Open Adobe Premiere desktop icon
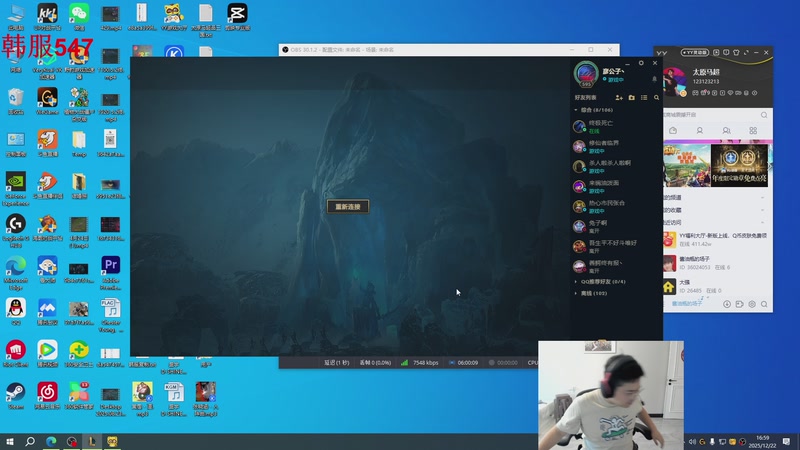800x450 pixels. pos(111,272)
